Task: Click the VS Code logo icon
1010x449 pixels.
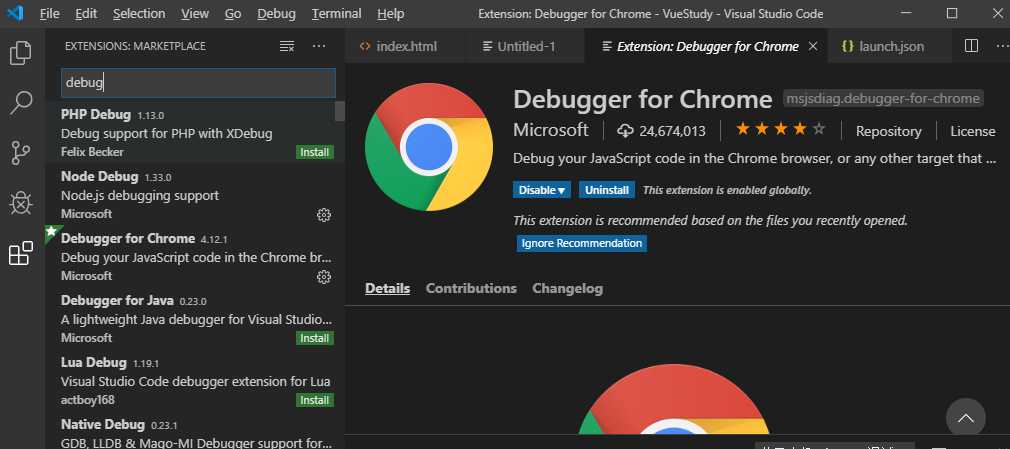Action: point(15,13)
